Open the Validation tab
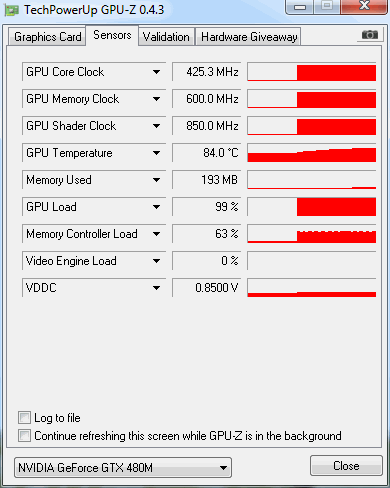 (x=166, y=37)
